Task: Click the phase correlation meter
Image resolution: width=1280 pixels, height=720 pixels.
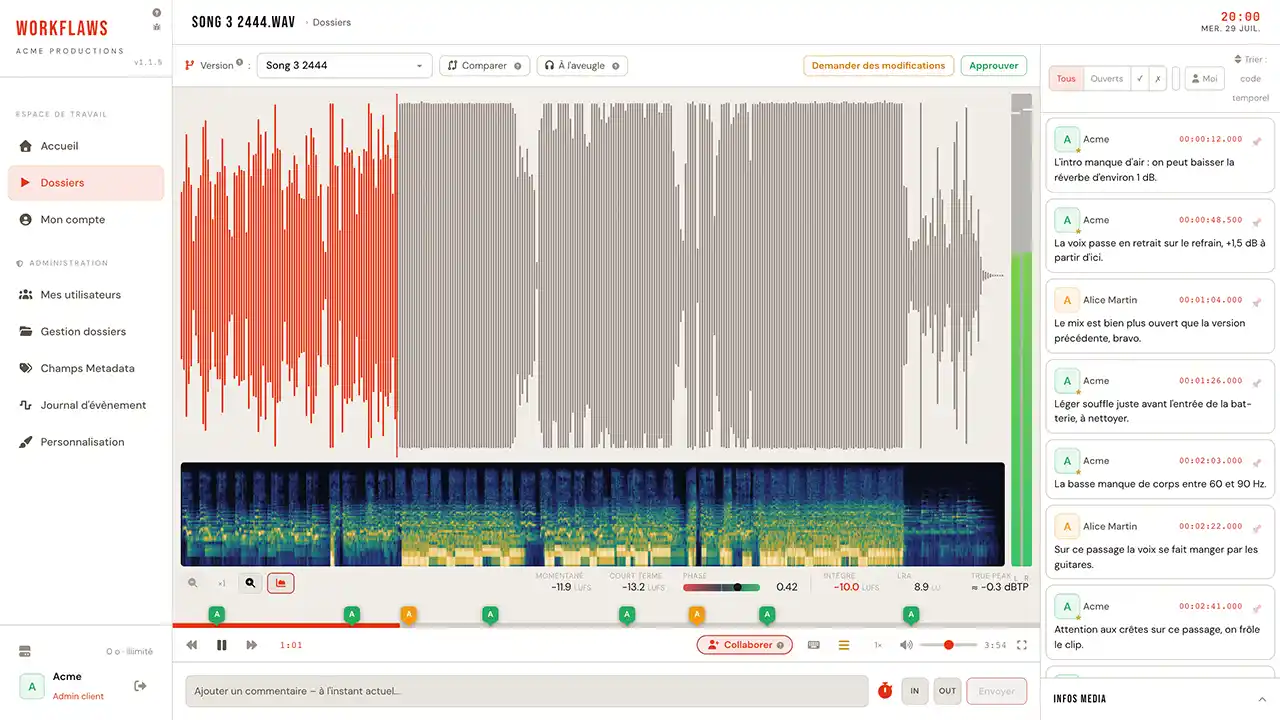Action: point(721,587)
